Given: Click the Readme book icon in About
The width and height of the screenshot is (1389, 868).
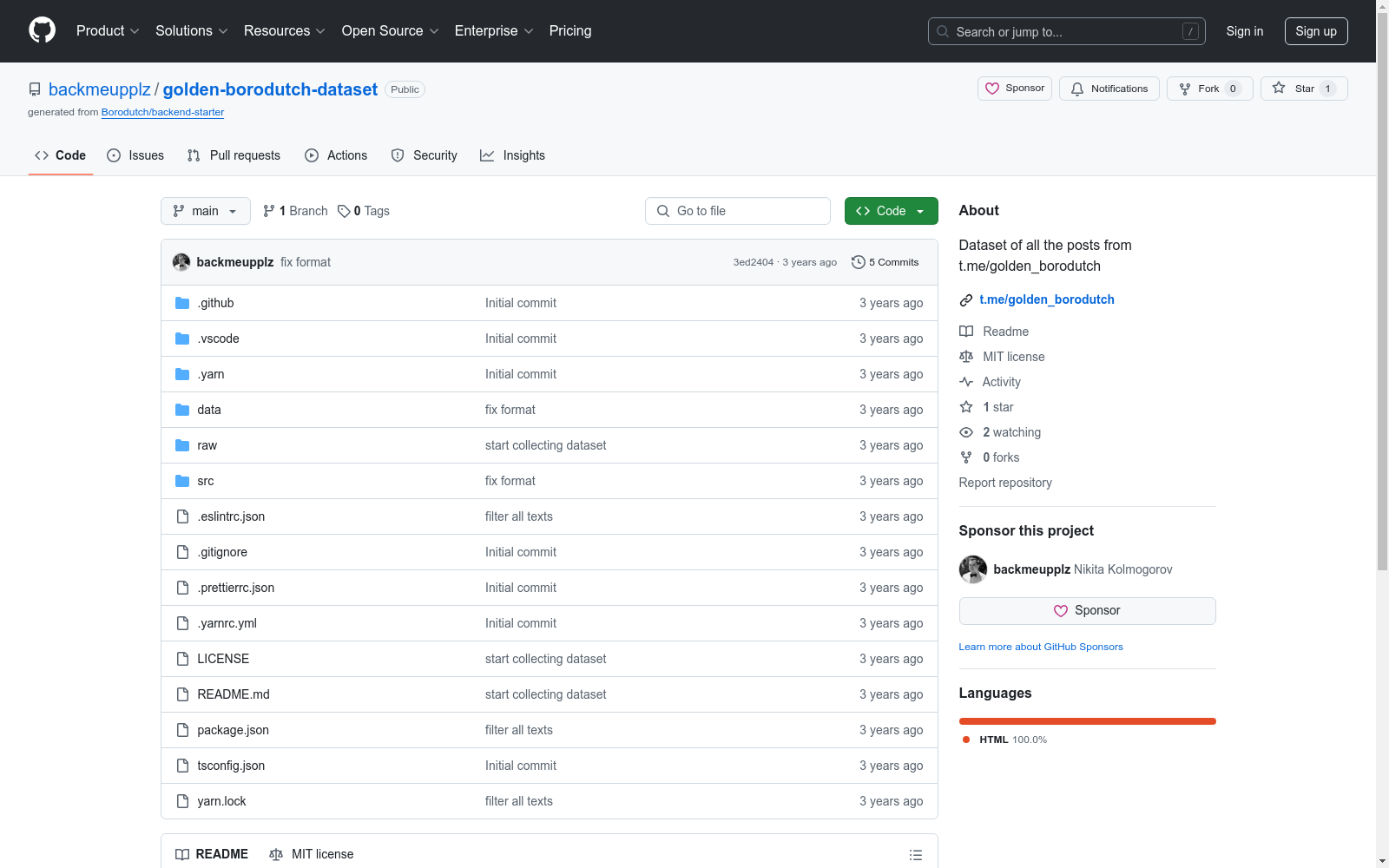Looking at the screenshot, I should [x=966, y=332].
